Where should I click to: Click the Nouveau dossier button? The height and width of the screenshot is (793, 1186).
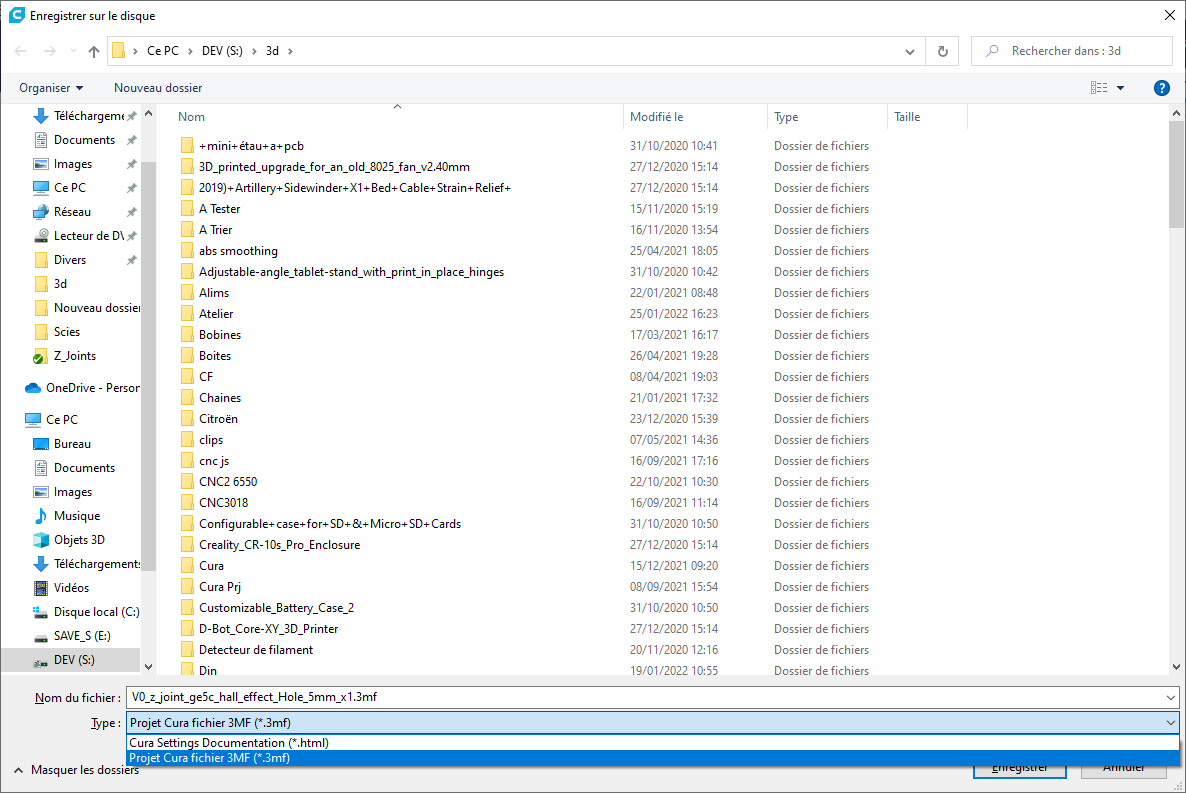[158, 88]
